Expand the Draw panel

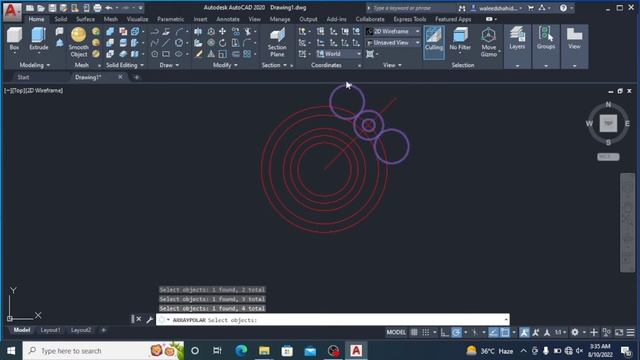169,65
